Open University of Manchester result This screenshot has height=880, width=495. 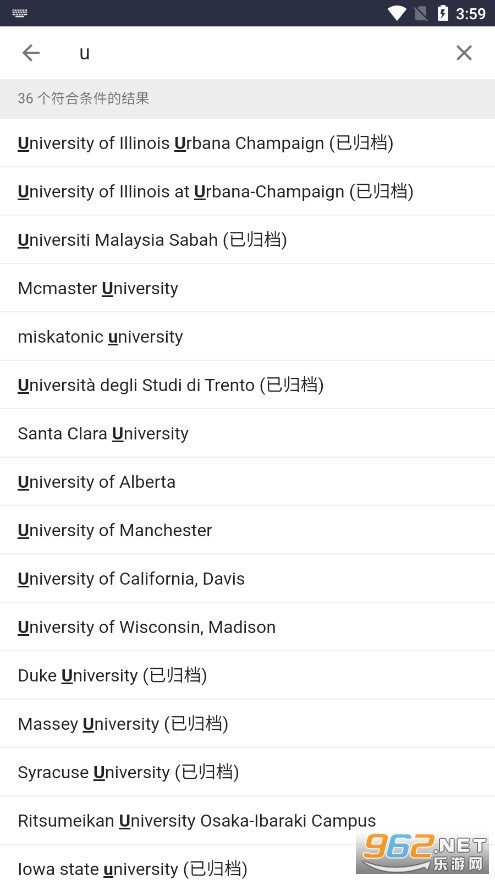click(x=248, y=530)
